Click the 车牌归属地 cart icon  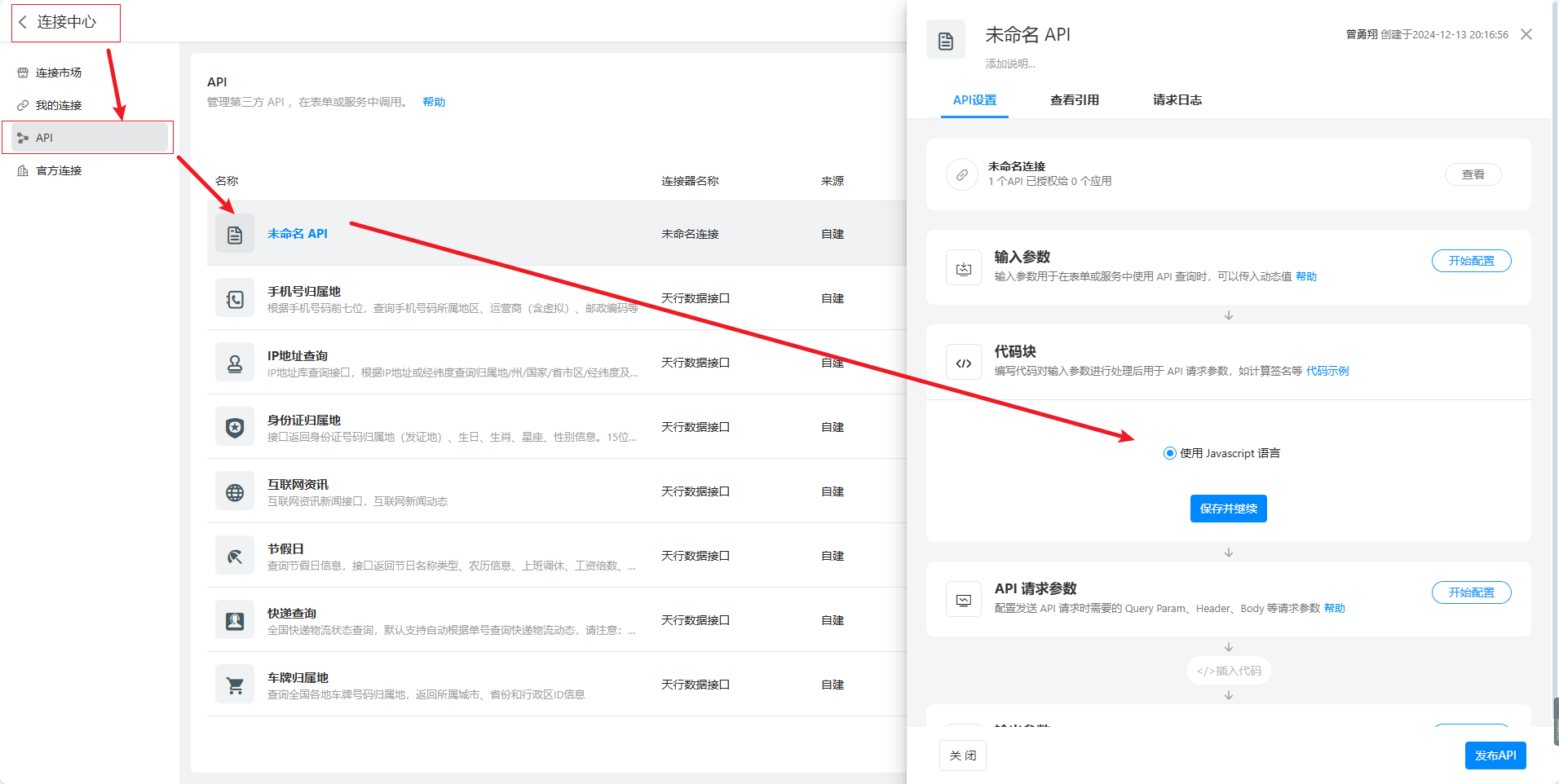tap(235, 685)
